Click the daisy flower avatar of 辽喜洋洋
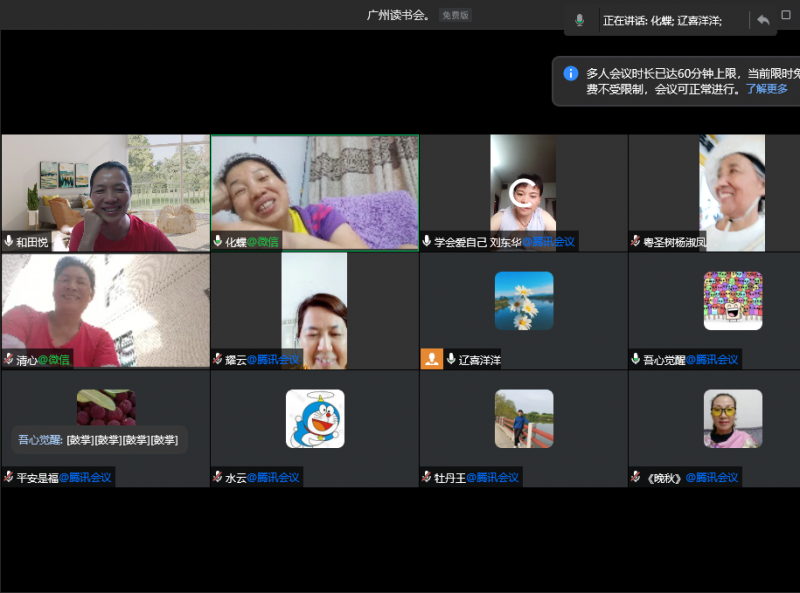 pyautogui.click(x=523, y=300)
